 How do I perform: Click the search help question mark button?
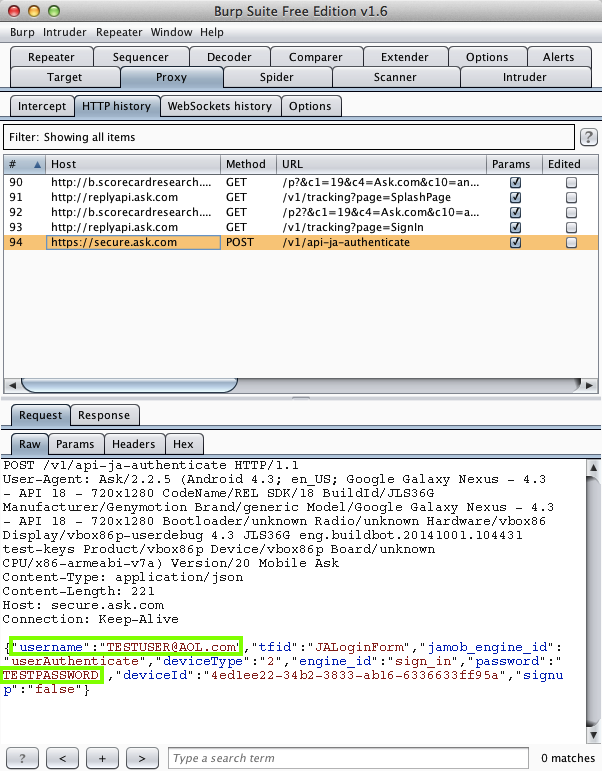22,758
